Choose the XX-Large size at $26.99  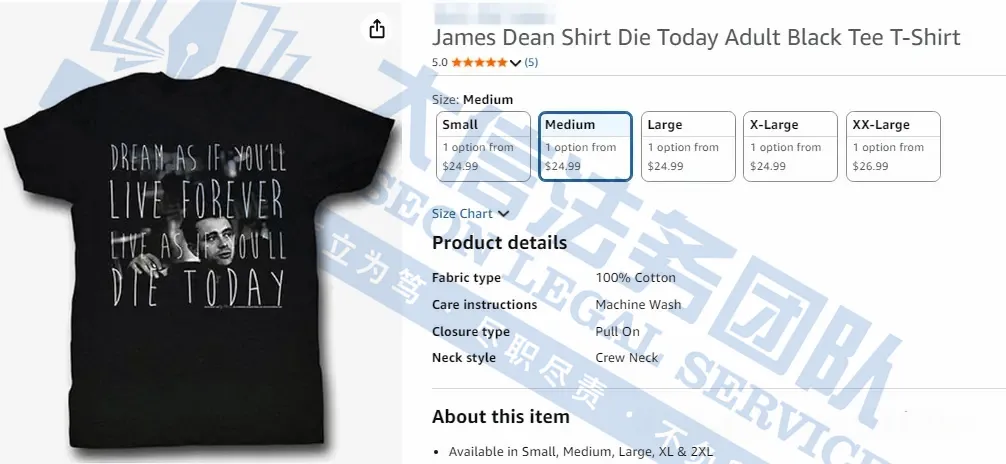coord(893,146)
